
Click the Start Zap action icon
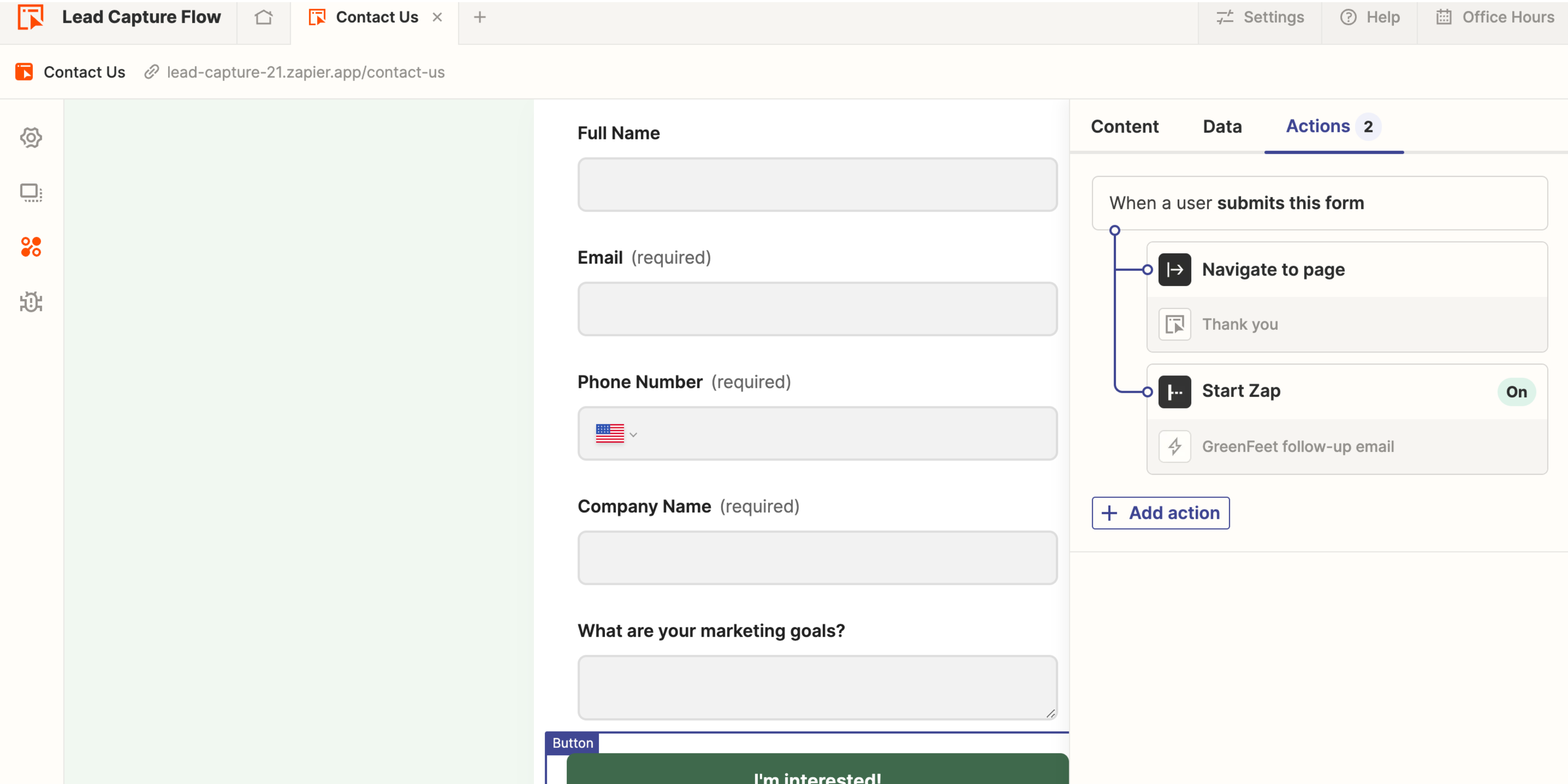pyautogui.click(x=1174, y=392)
